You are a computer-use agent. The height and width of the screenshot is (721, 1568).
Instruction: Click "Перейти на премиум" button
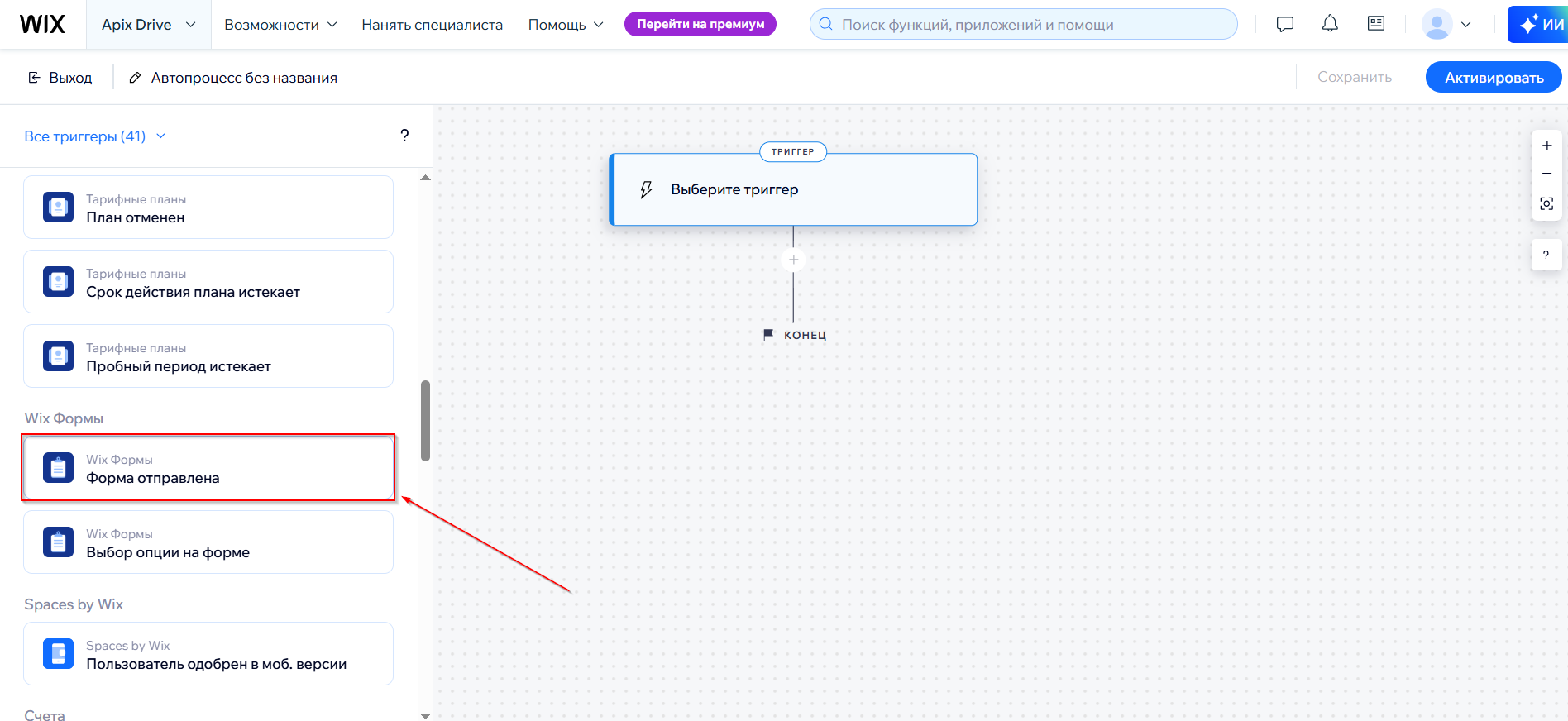(700, 24)
